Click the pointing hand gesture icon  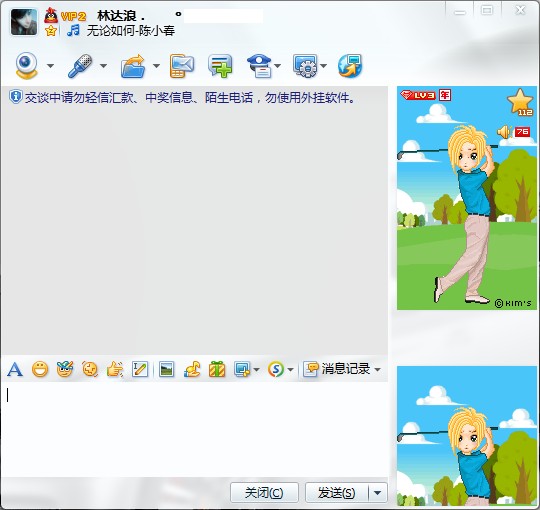coord(115,370)
